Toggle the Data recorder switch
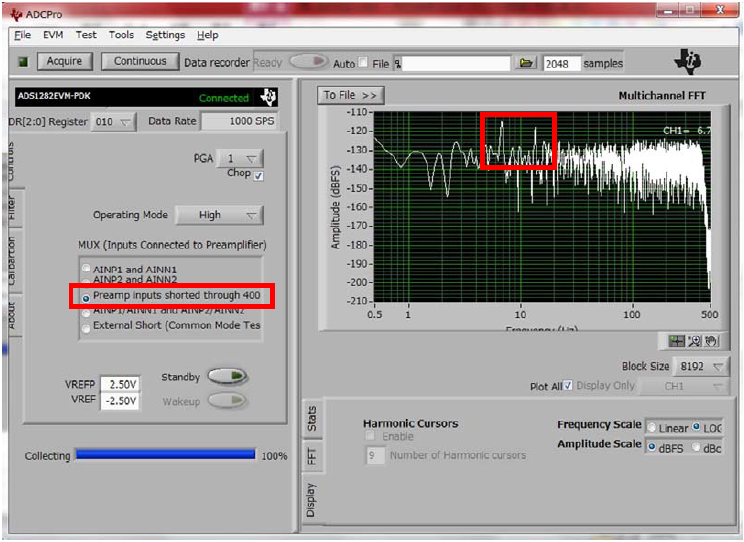The height and width of the screenshot is (542, 744). 308,61
